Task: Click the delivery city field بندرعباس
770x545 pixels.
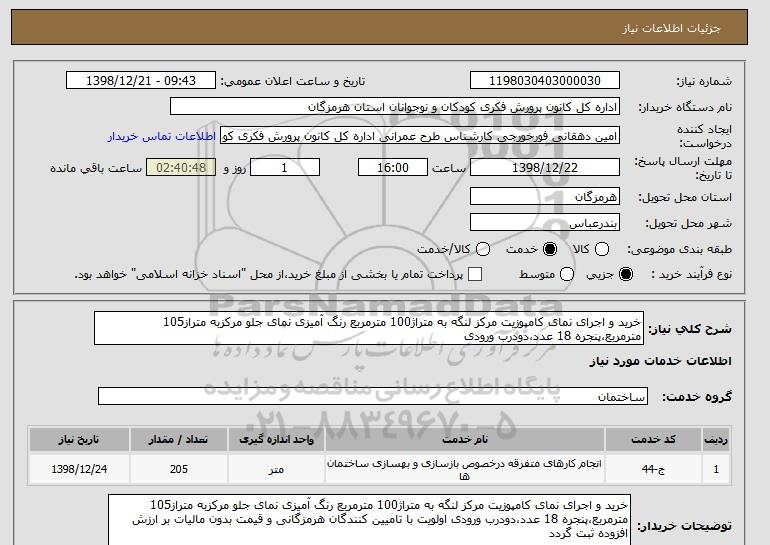Action: (x=545, y=222)
